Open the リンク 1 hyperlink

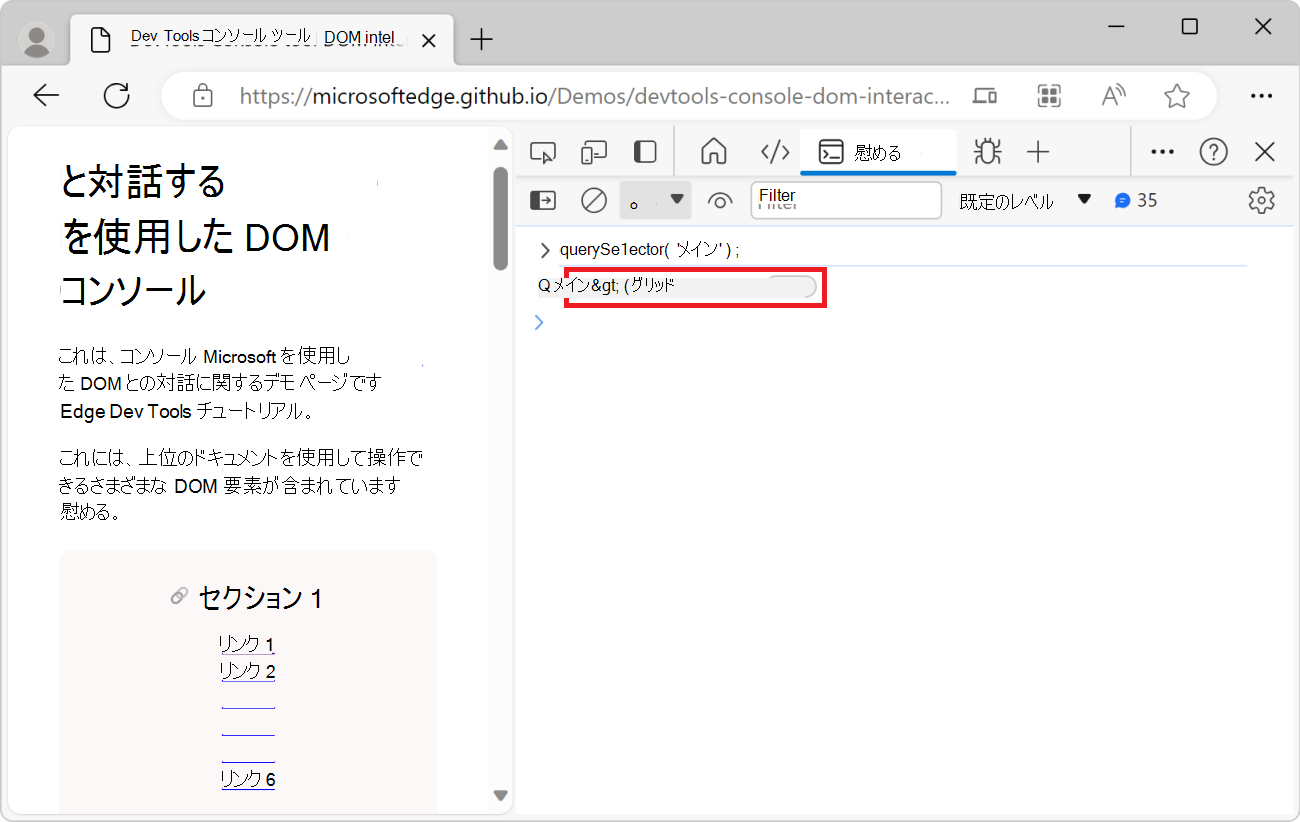[246, 643]
